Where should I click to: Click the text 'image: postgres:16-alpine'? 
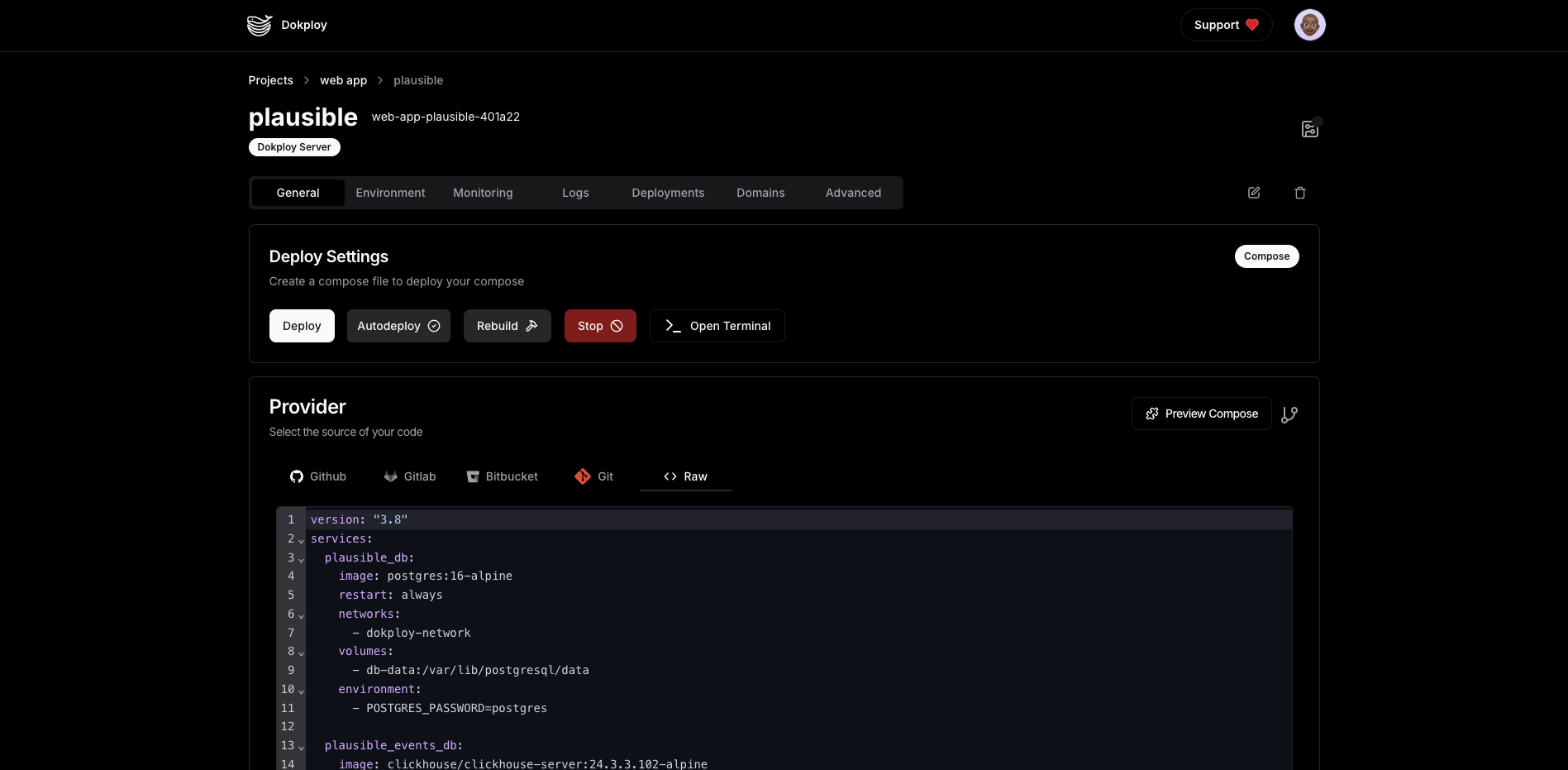426,576
